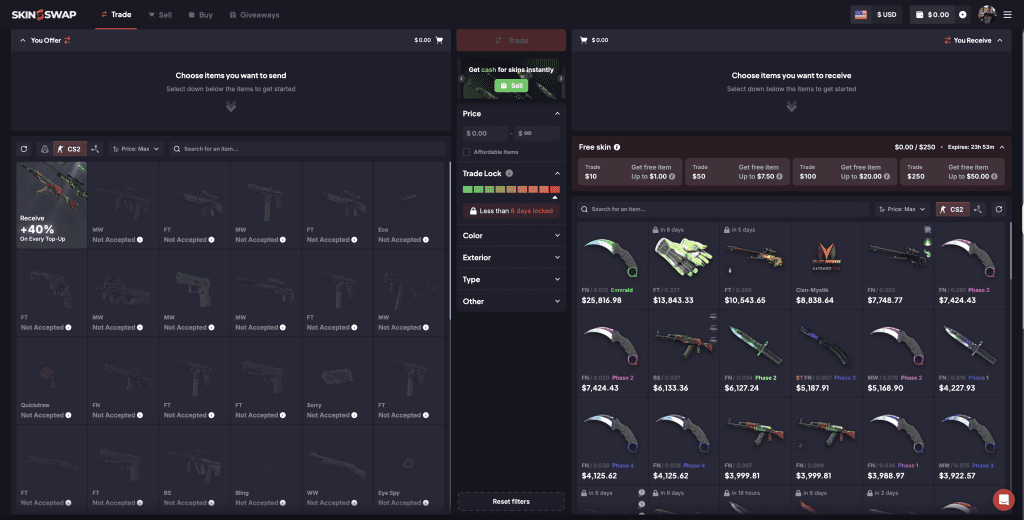Viewport: 1024px width, 520px height.
Task: Click the offer inventory search field
Action: [x=307, y=149]
